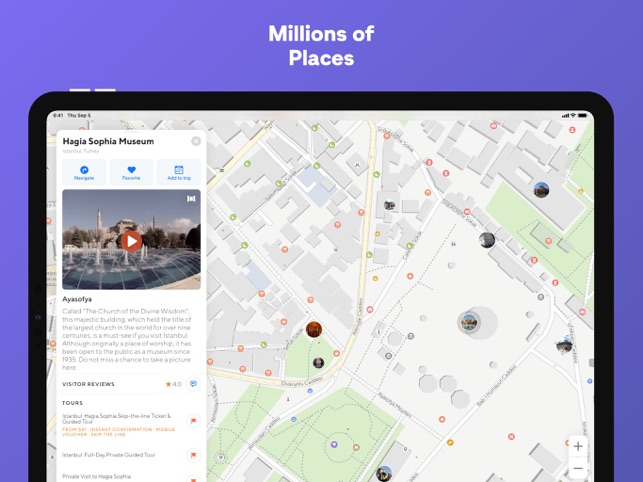
Task: Click the 4.0 star rating
Action: click(173, 384)
